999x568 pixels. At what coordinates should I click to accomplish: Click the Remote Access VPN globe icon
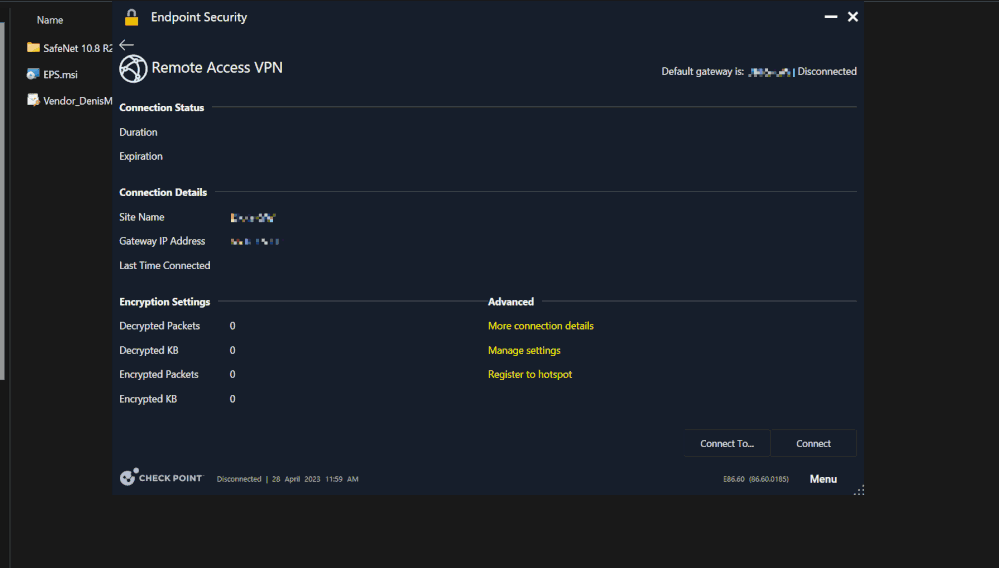click(x=133, y=69)
